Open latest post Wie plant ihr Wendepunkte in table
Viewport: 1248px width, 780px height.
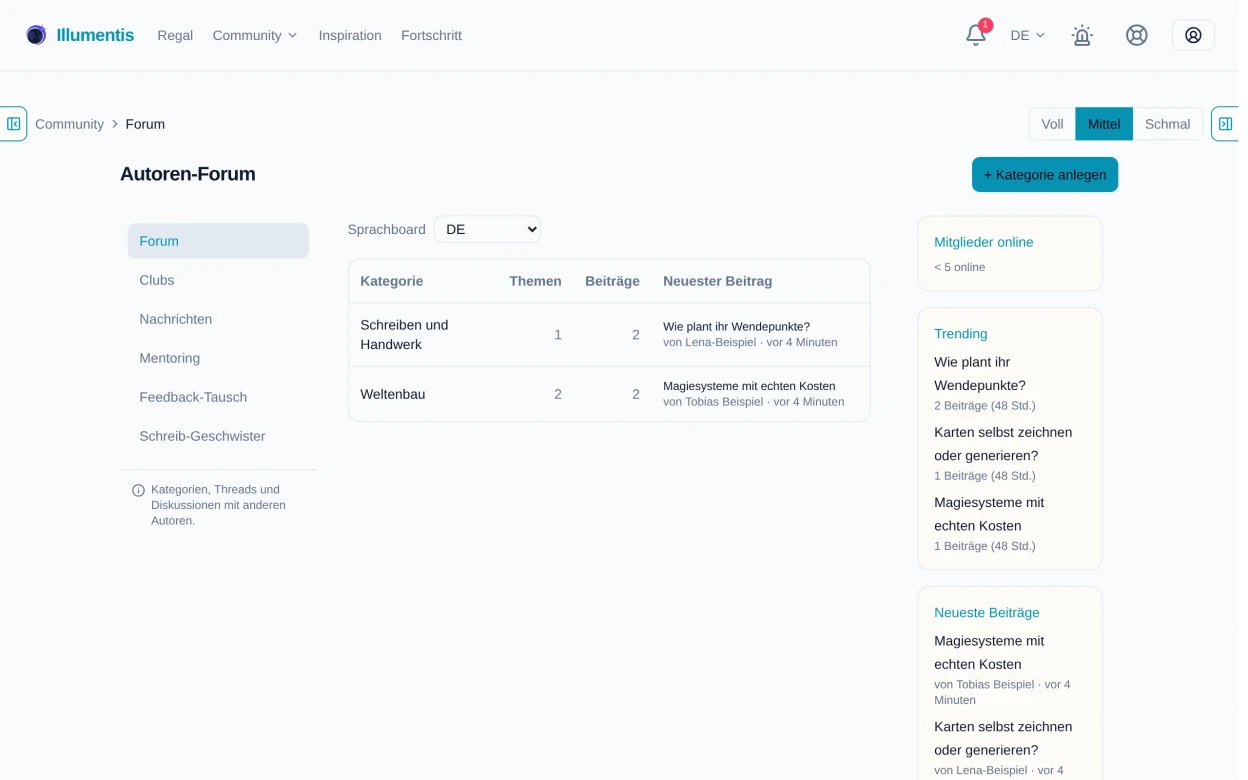pyautogui.click(x=736, y=326)
